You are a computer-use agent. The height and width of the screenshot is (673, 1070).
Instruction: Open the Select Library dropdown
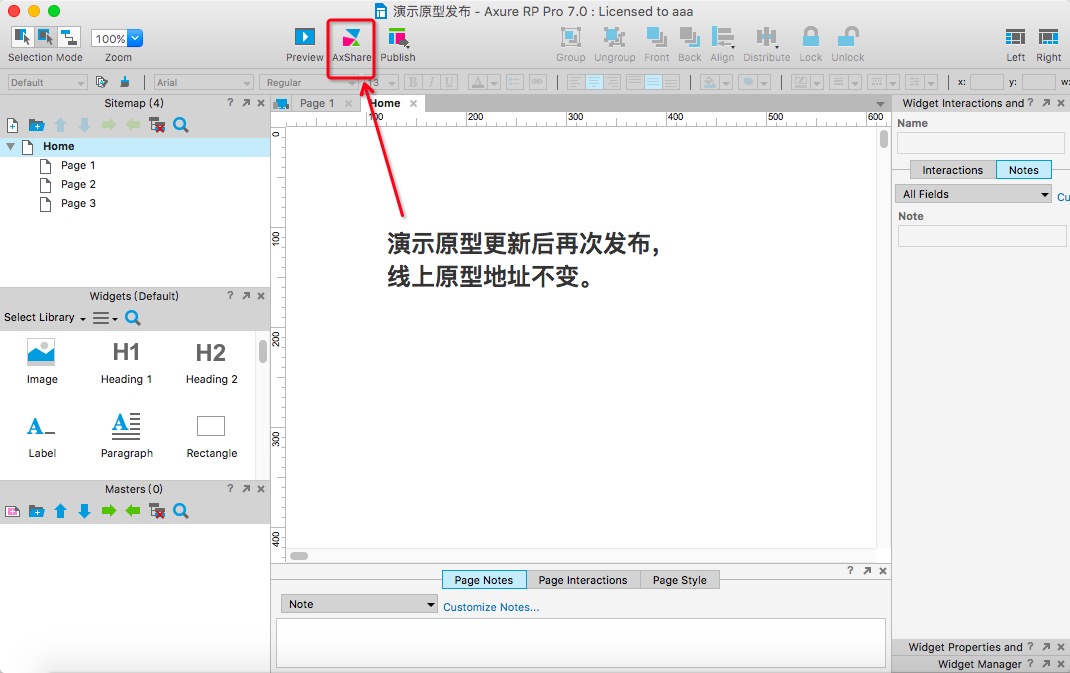tap(45, 317)
